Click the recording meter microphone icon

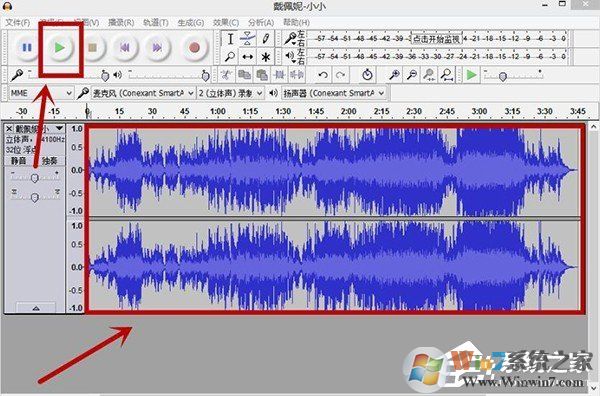click(290, 38)
